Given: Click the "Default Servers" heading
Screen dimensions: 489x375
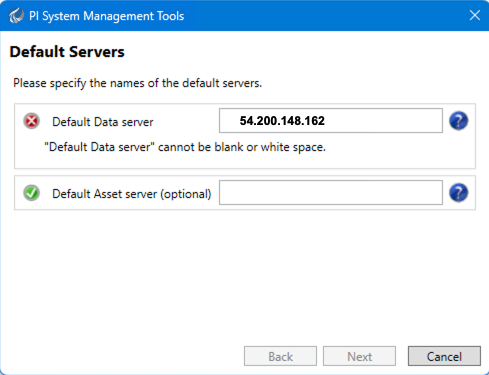Looking at the screenshot, I should coord(67,52).
